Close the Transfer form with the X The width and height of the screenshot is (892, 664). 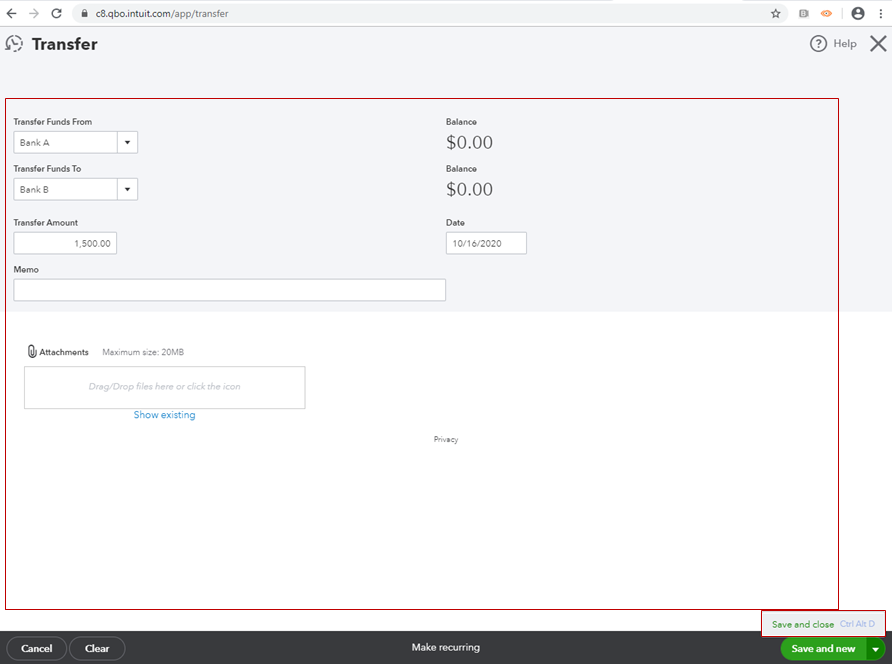(878, 44)
